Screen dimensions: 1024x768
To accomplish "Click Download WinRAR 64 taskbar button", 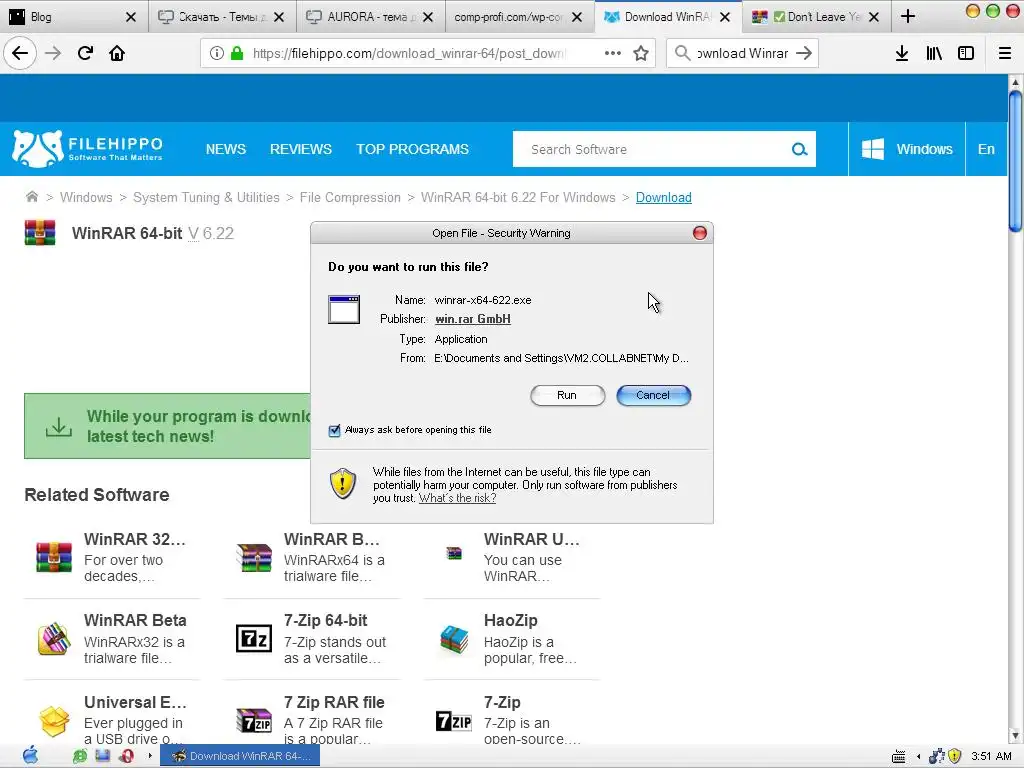I will pos(240,756).
